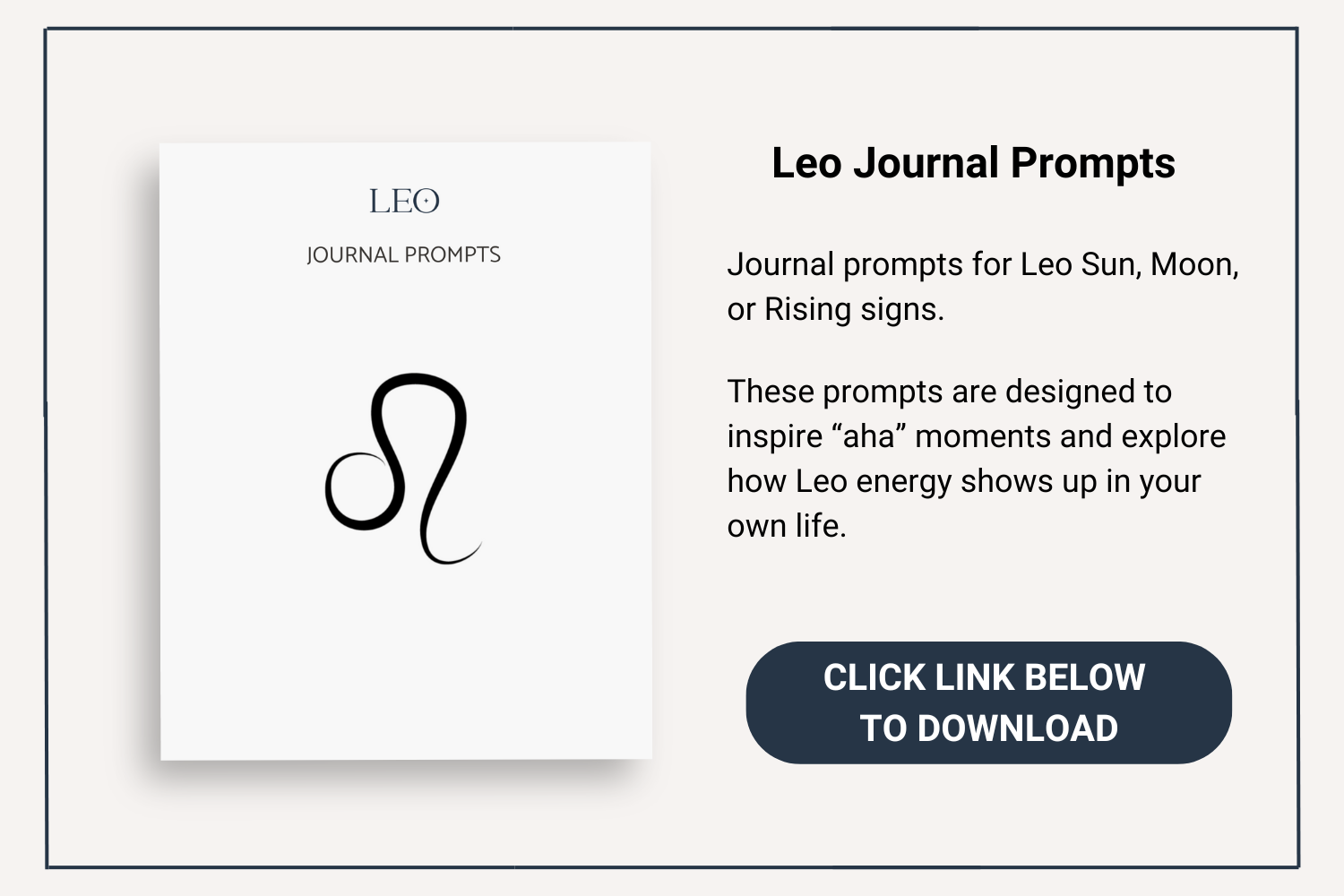
Task: Click the word 'Moon,' in the description
Action: point(1194,265)
